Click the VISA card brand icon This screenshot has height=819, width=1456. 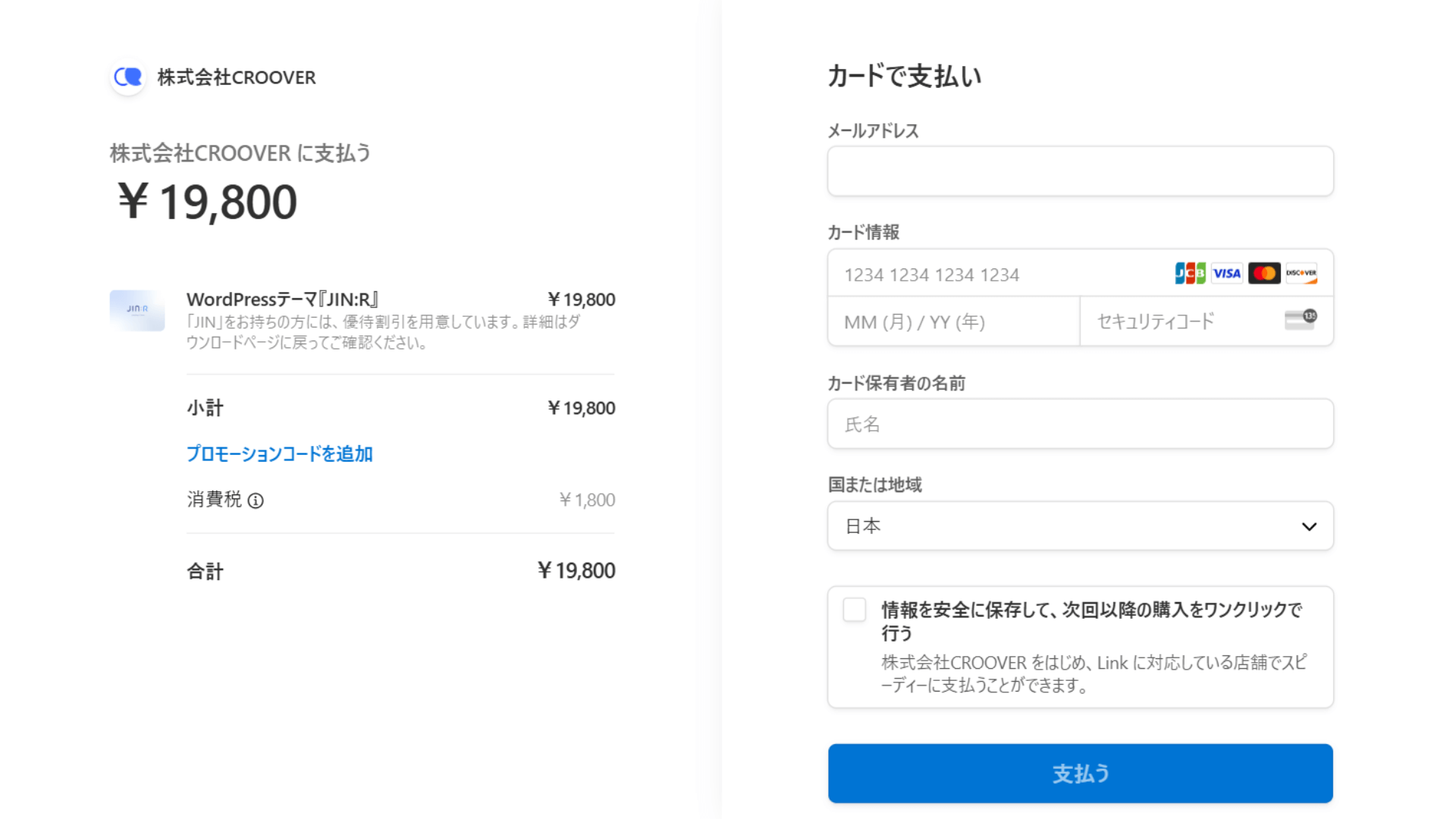(1226, 273)
